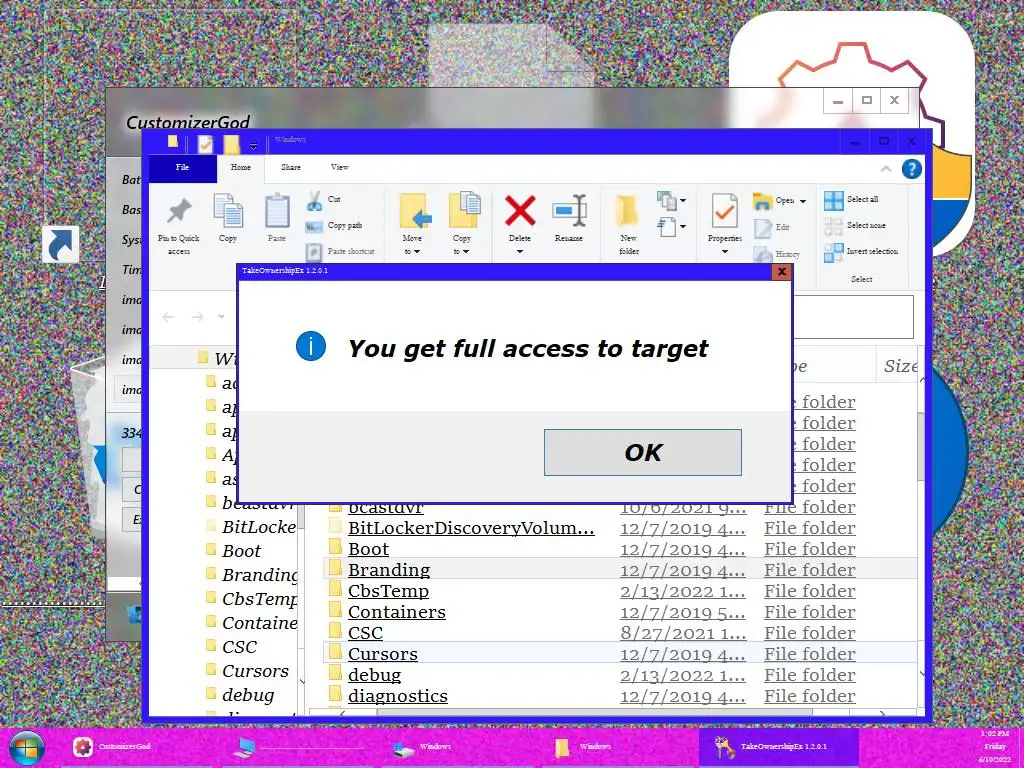Collapse the ribbon with the chevron
The height and width of the screenshot is (768, 1024).
tap(886, 169)
